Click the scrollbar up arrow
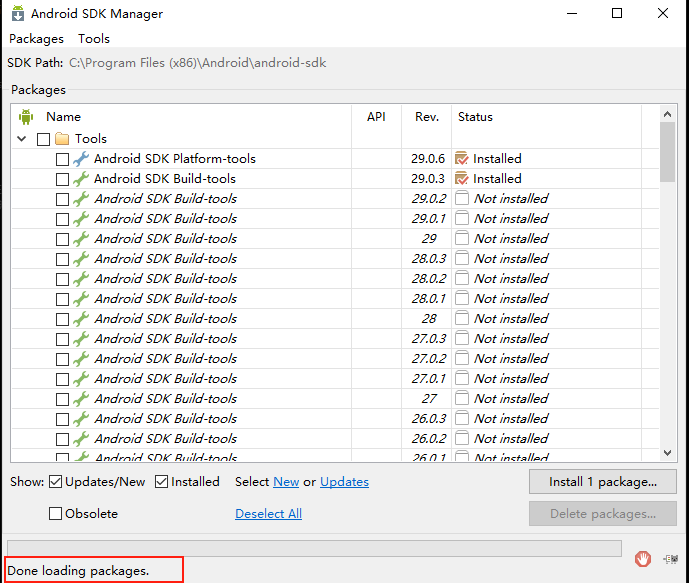689x583 pixels. point(667,116)
